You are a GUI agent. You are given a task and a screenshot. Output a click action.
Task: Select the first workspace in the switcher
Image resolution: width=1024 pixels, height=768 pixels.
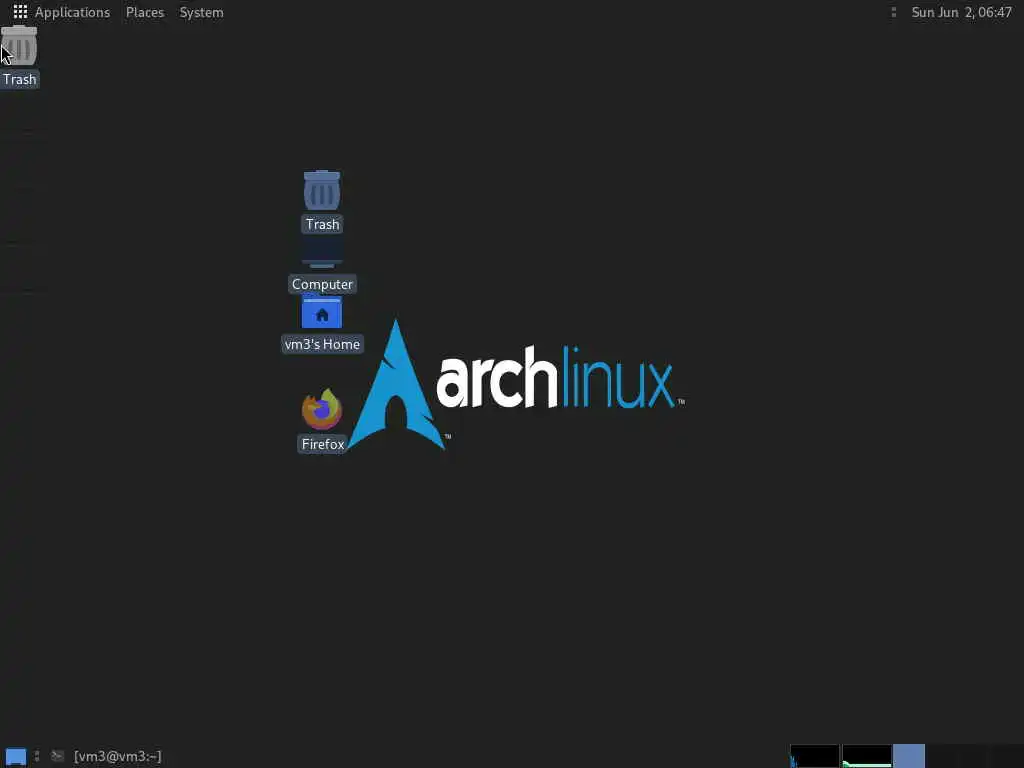click(x=909, y=756)
